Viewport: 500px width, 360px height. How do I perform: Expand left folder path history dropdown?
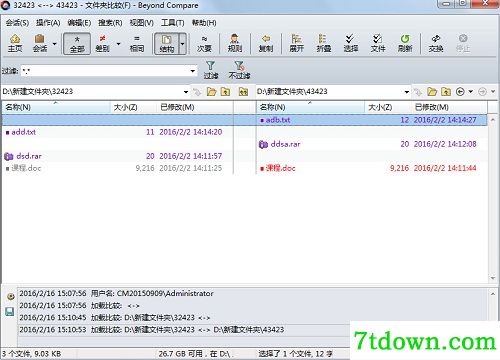pyautogui.click(x=186, y=92)
